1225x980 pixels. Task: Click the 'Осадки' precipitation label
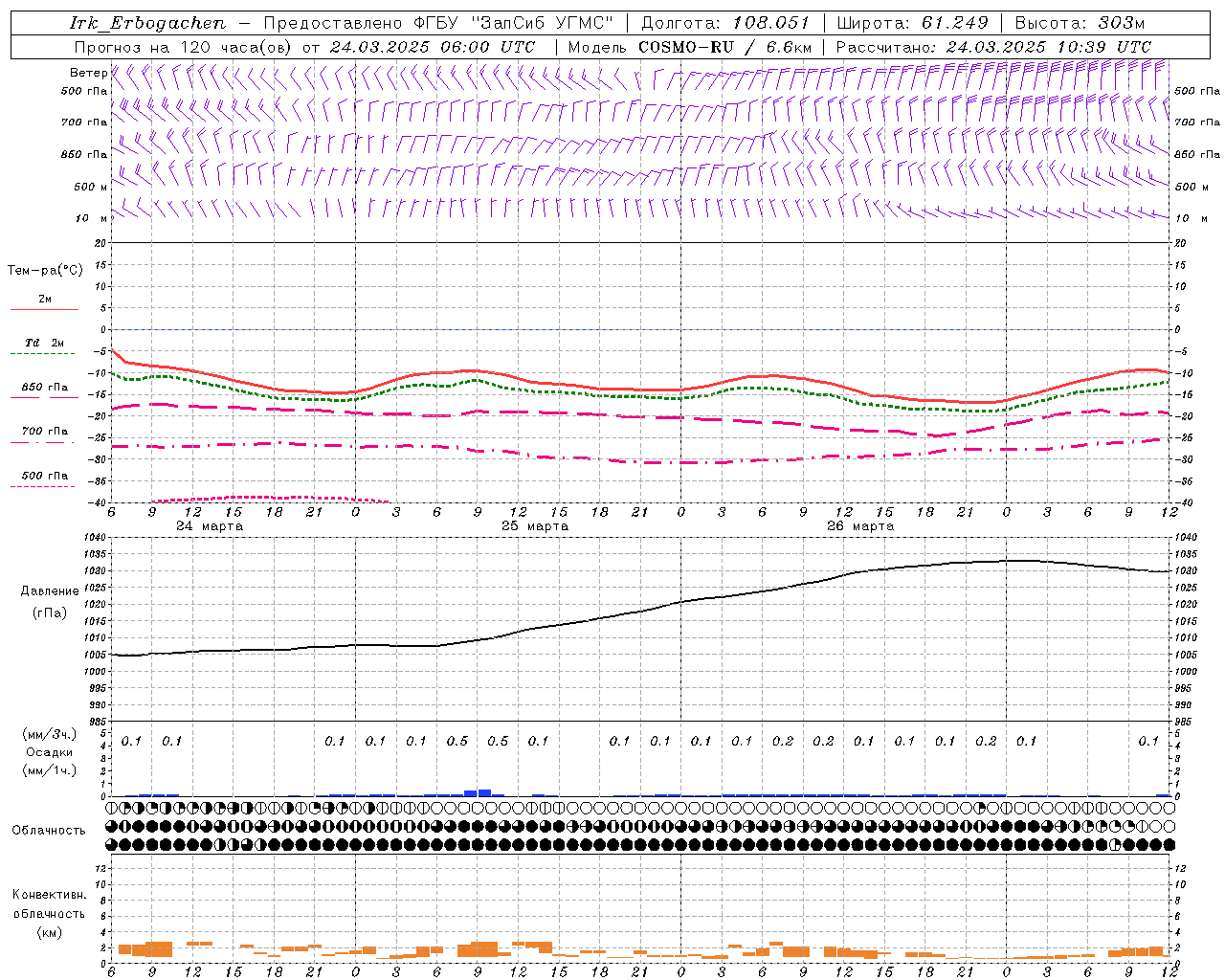tap(50, 752)
